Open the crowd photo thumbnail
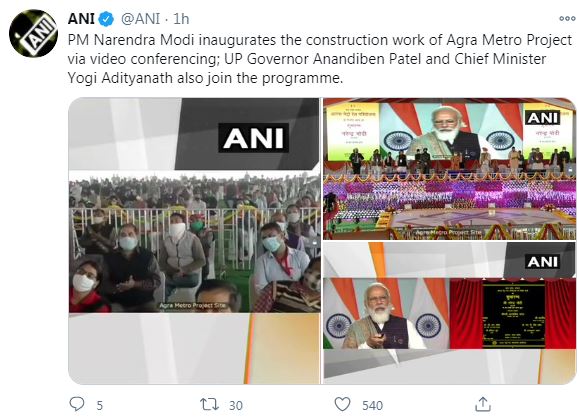The width and height of the screenshot is (579, 417). (x=194, y=241)
